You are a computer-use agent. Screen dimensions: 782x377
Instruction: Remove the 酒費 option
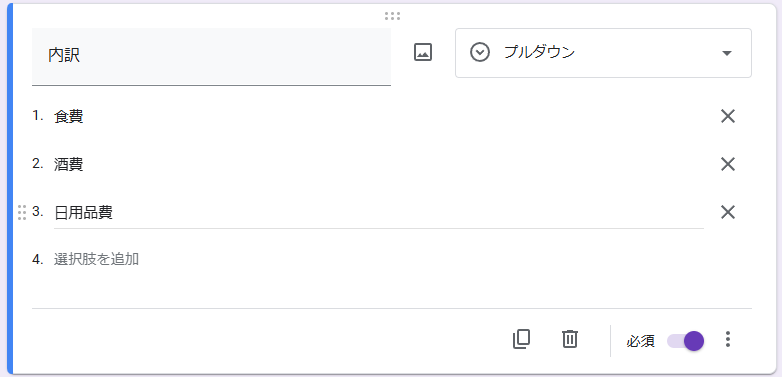(728, 164)
